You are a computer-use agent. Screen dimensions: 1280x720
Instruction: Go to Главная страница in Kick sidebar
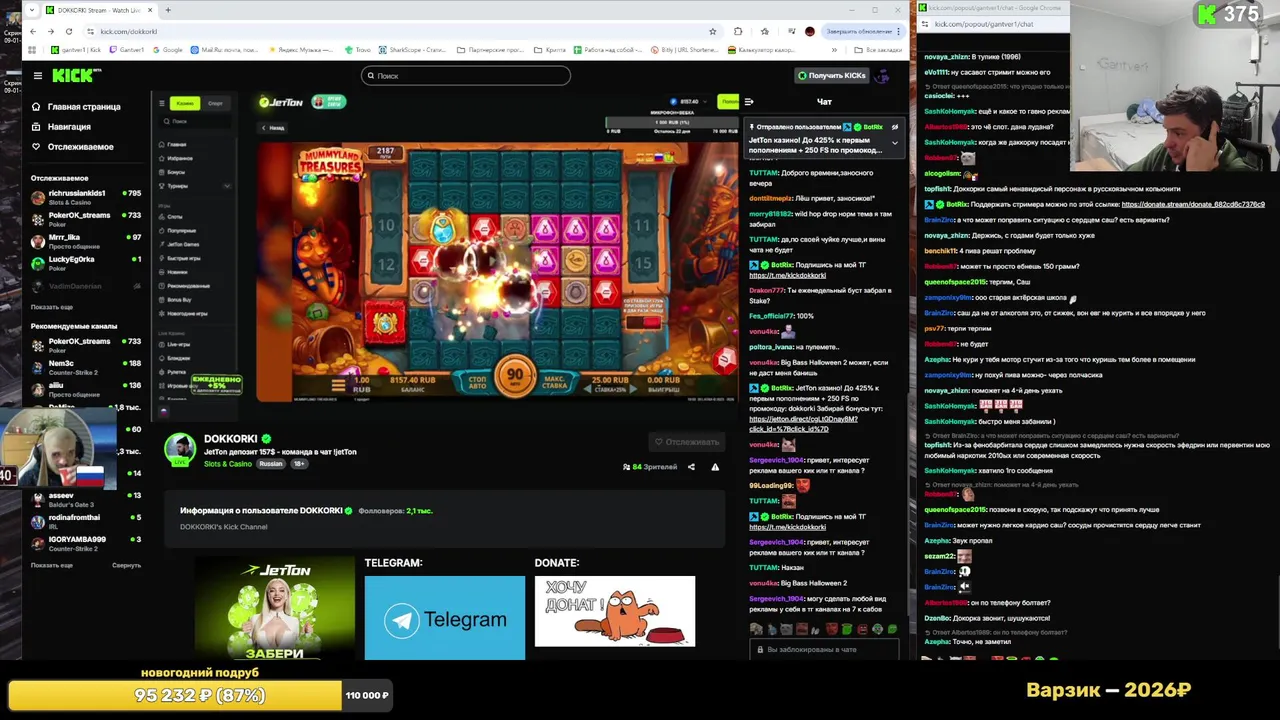76,106
